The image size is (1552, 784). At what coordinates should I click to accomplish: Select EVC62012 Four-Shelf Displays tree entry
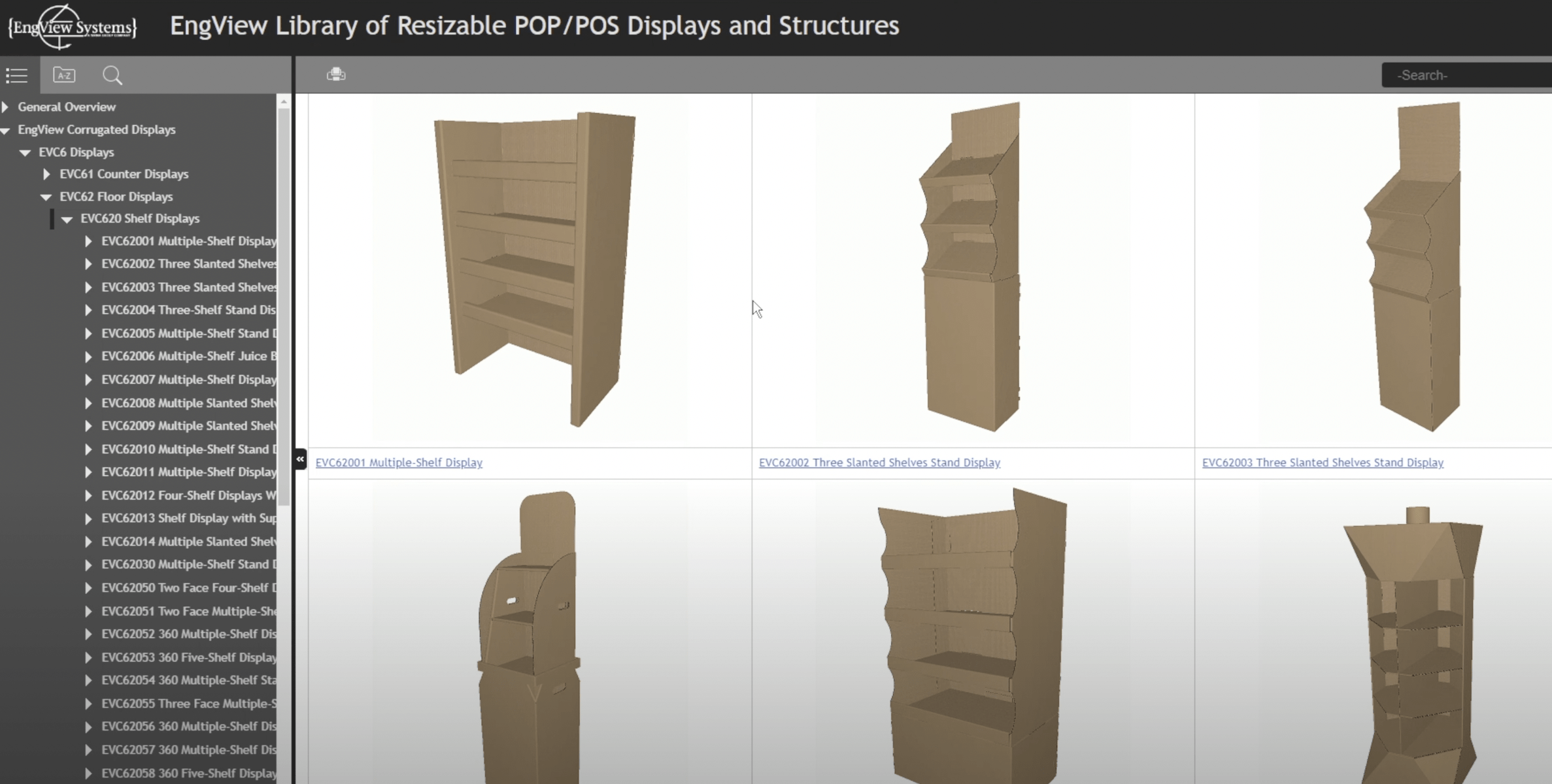click(x=189, y=495)
